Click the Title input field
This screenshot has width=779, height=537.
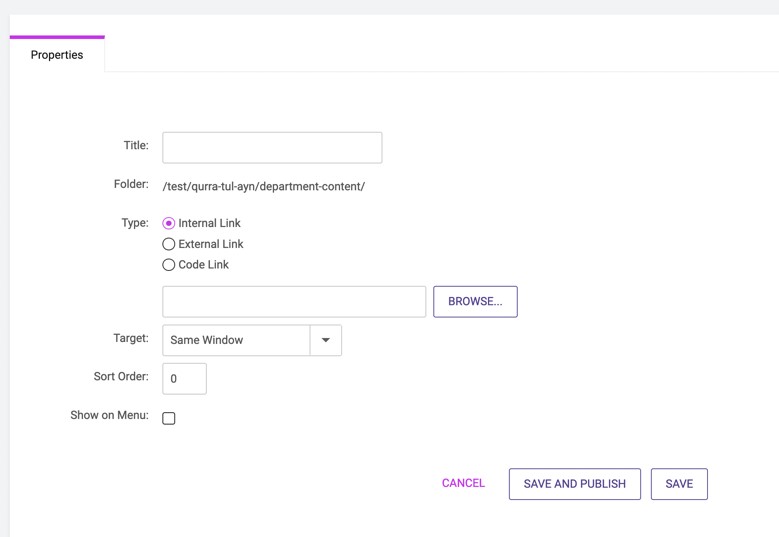click(272, 148)
